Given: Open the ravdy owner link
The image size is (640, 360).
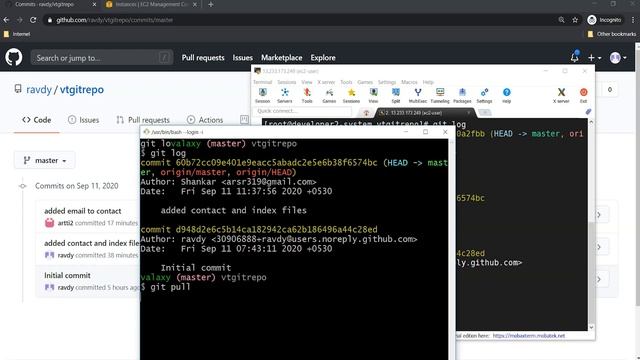Looking at the screenshot, I should [39, 89].
